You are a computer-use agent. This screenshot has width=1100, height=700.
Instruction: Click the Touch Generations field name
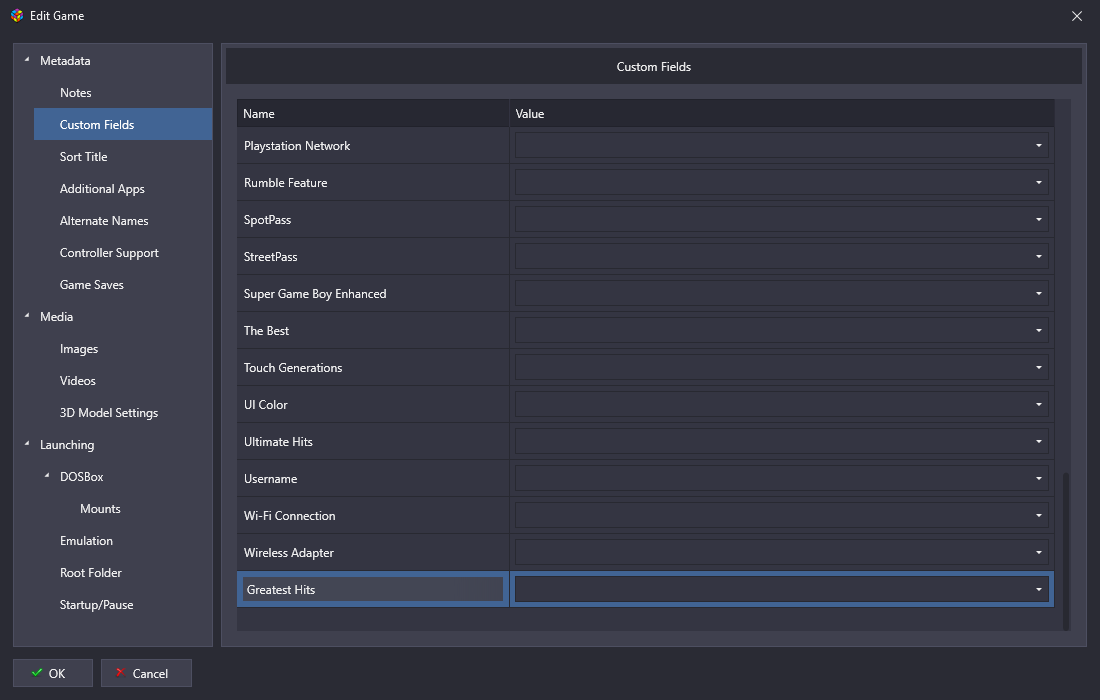(293, 368)
